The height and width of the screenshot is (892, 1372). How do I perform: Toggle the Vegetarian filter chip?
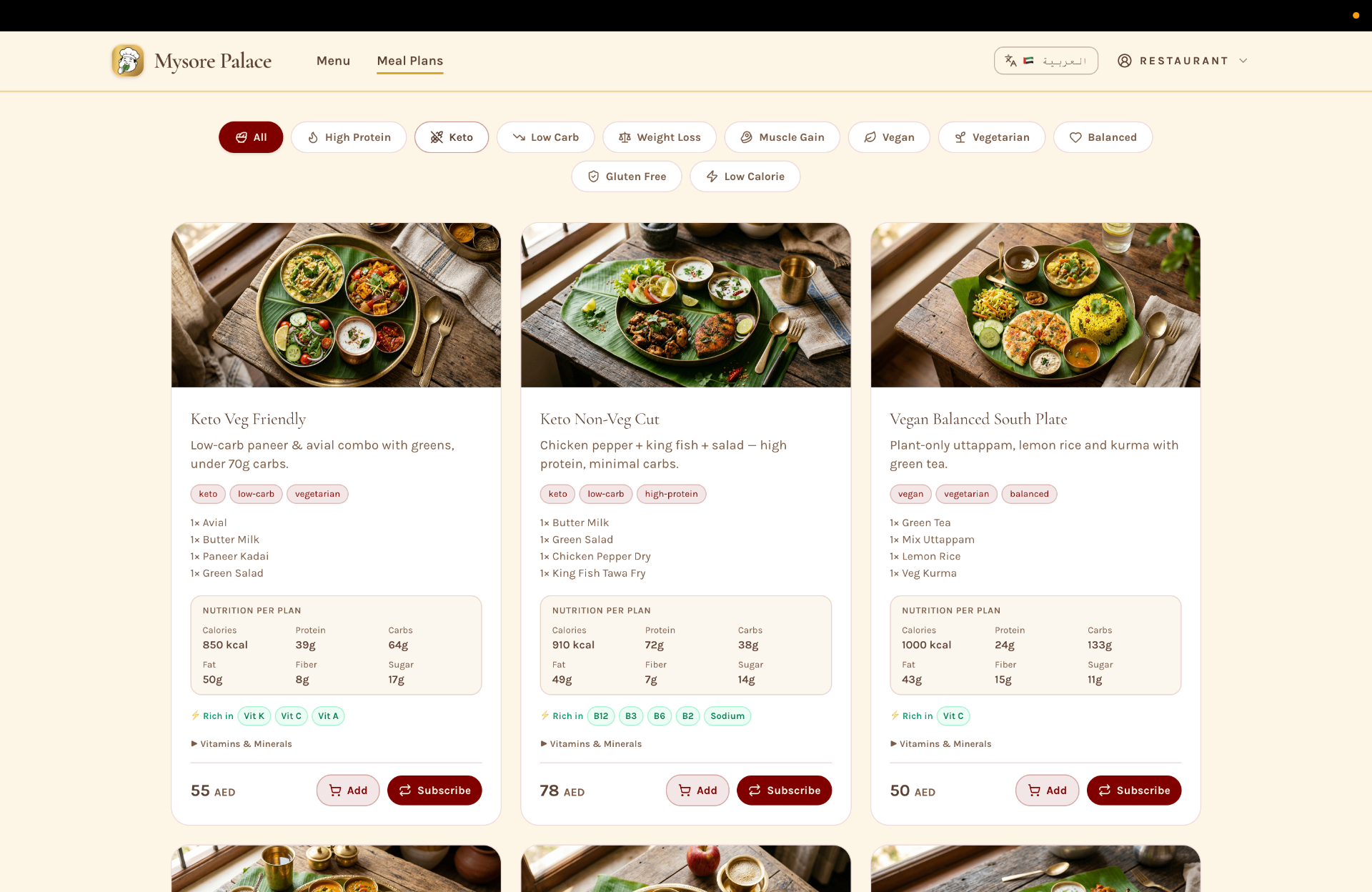[x=992, y=137]
